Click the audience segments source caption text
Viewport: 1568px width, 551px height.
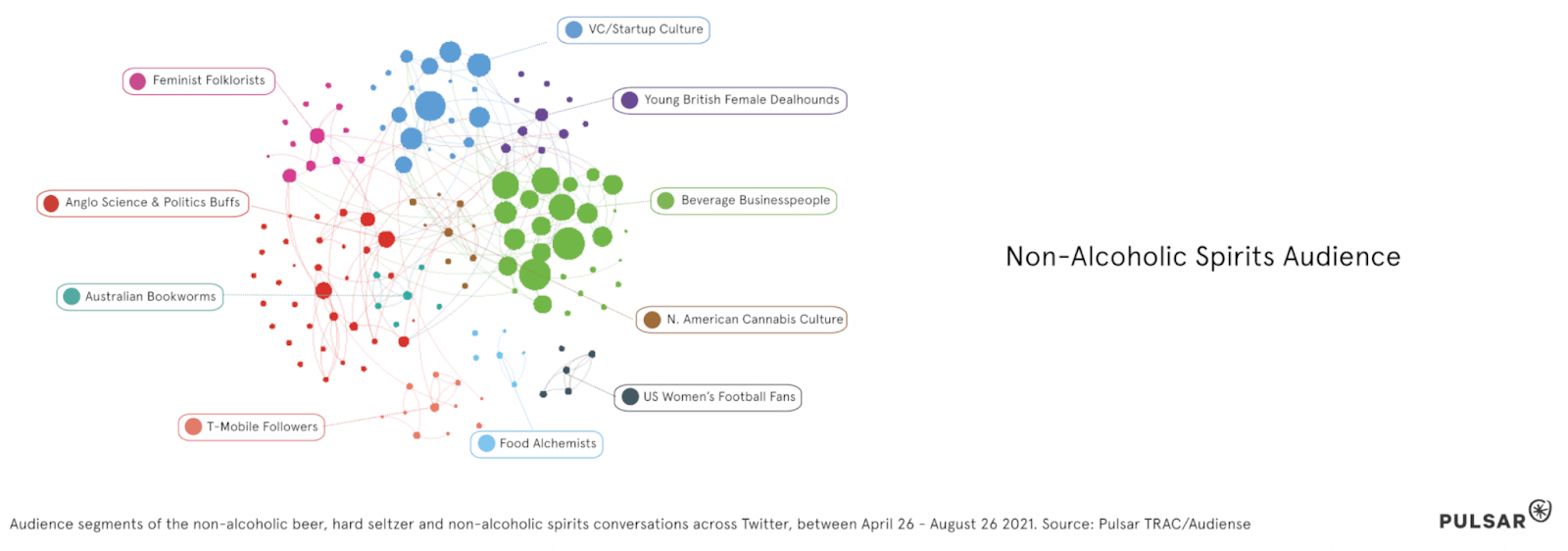click(x=629, y=525)
